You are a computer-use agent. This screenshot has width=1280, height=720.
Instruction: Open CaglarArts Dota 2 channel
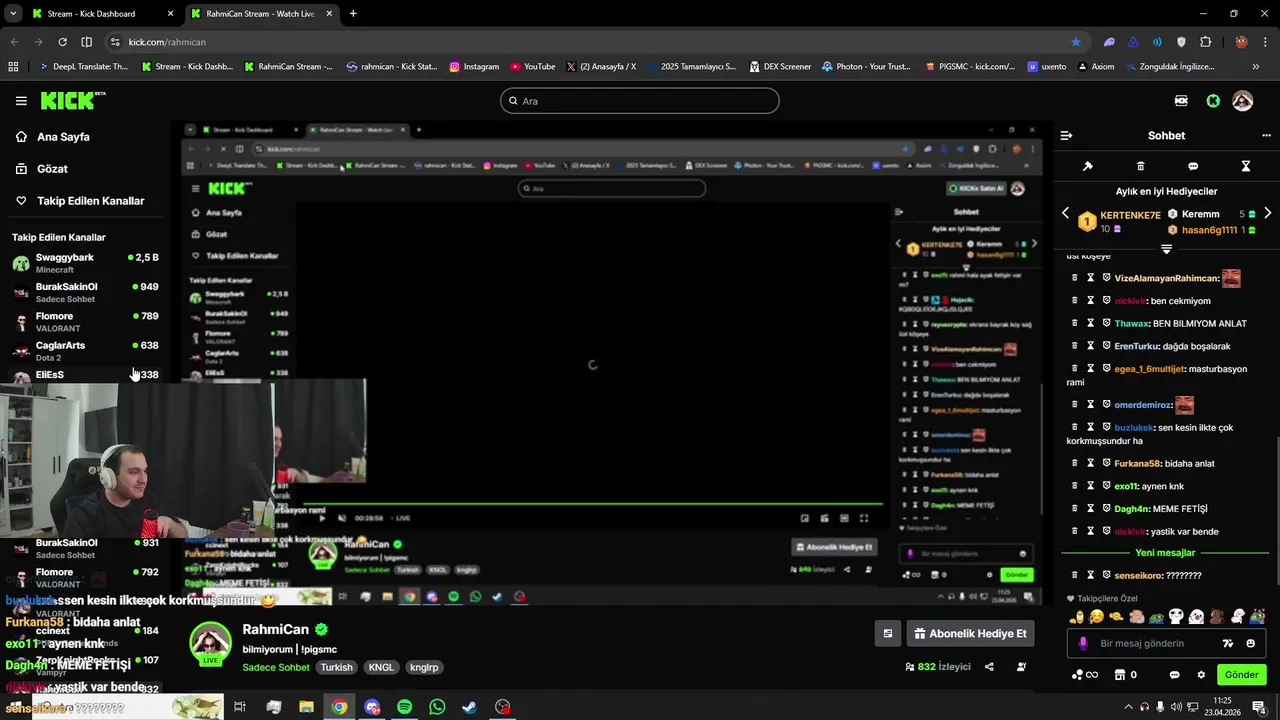pos(85,350)
